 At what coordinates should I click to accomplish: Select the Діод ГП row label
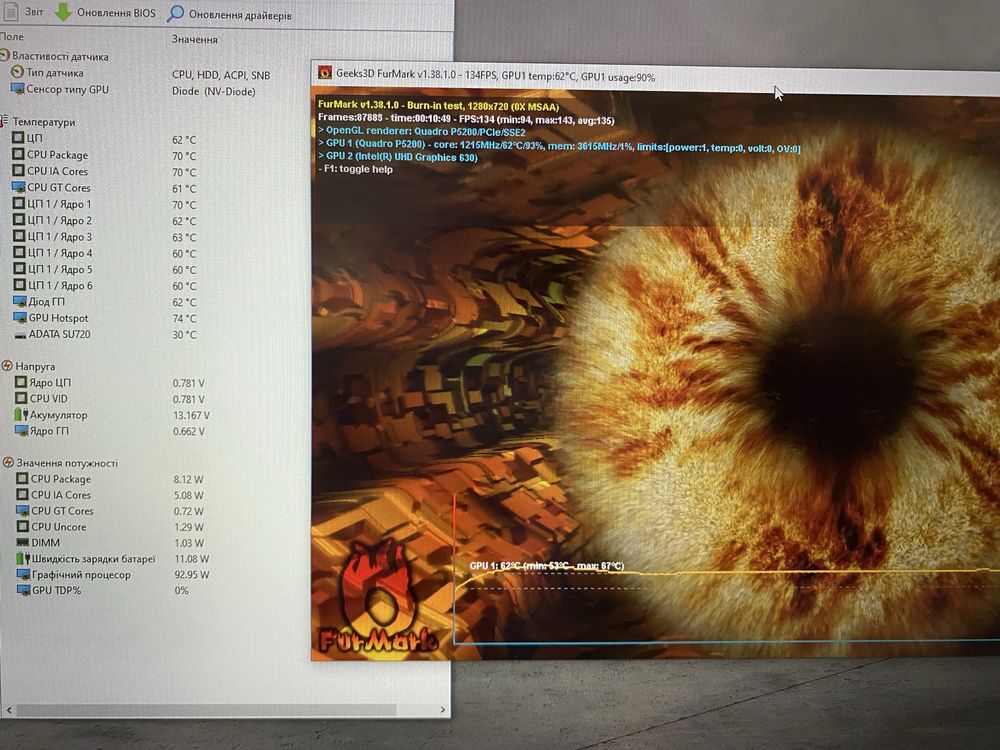click(47, 302)
